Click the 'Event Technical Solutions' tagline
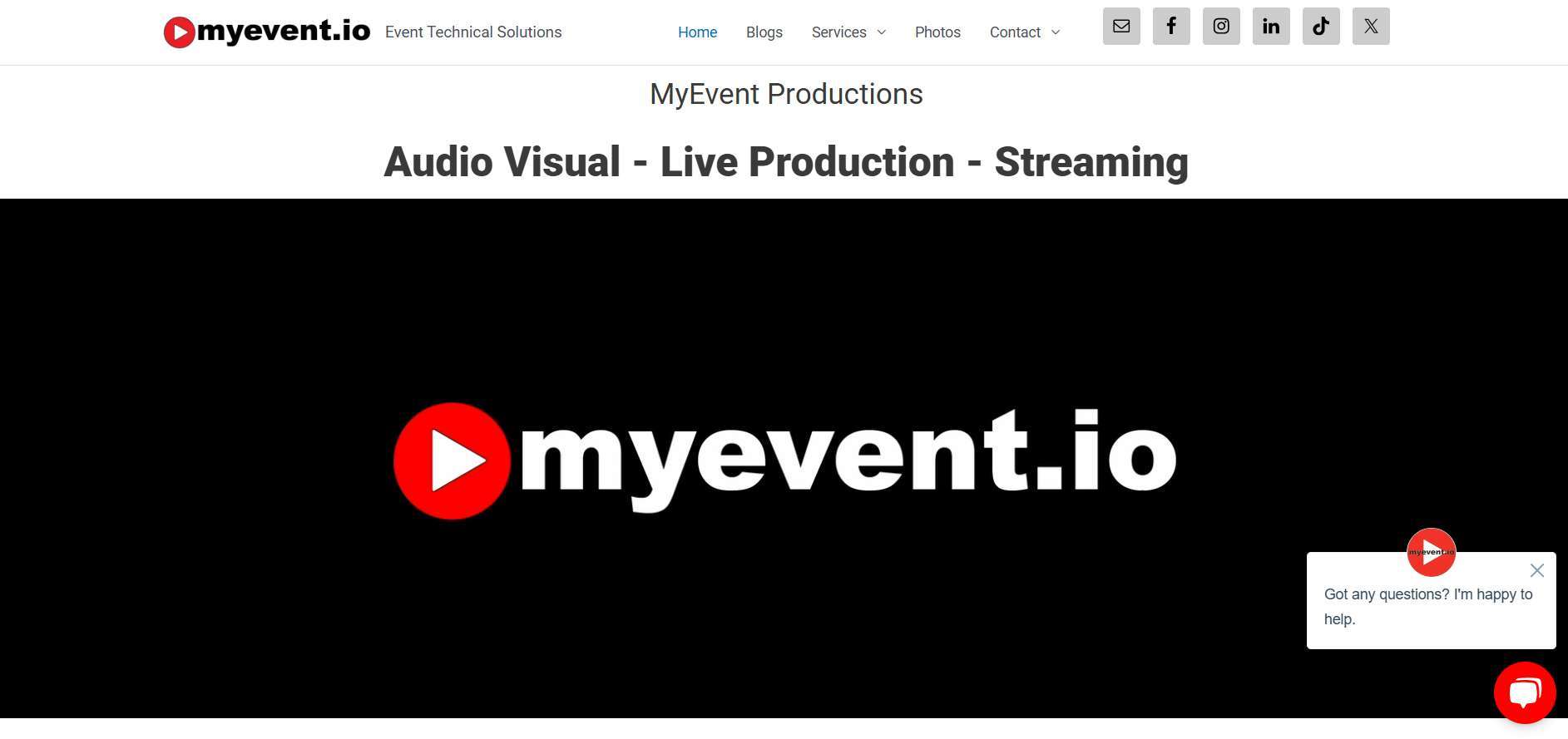Image resolution: width=1568 pixels, height=739 pixels. 473,32
